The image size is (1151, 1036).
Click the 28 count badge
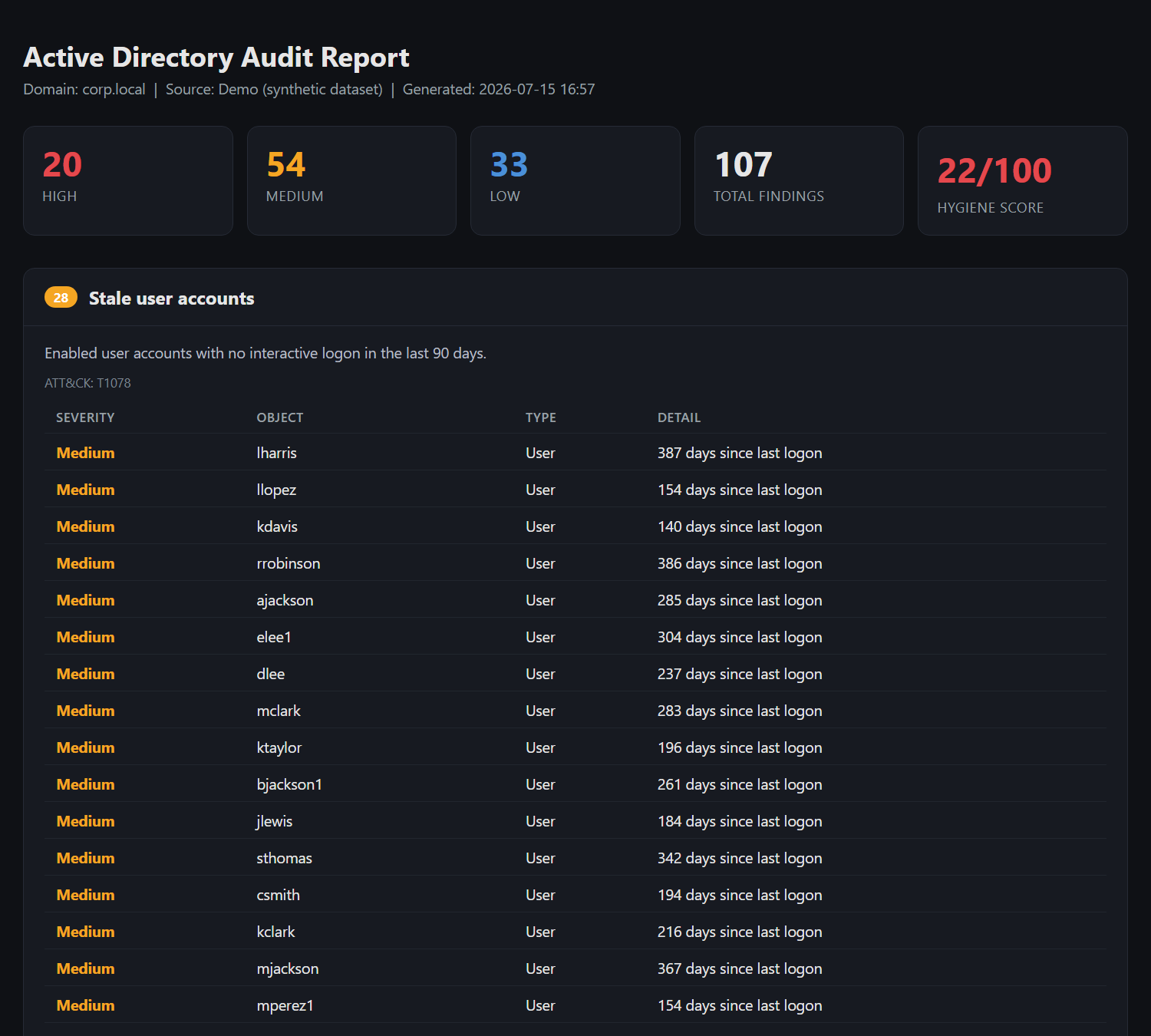point(61,298)
